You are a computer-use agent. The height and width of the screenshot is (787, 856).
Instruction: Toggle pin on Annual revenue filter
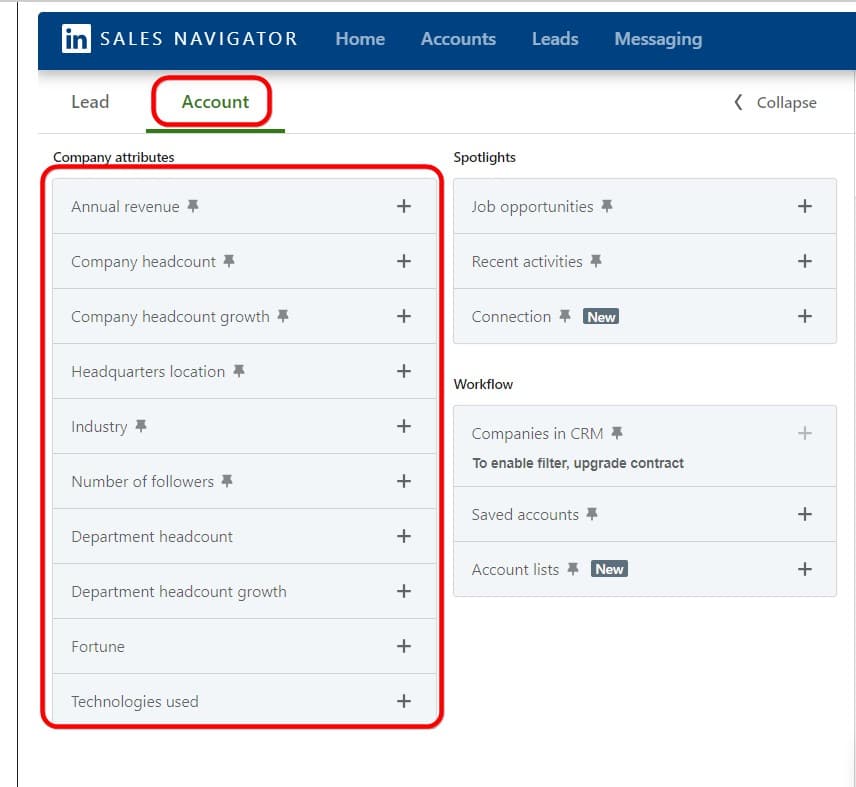coord(193,206)
